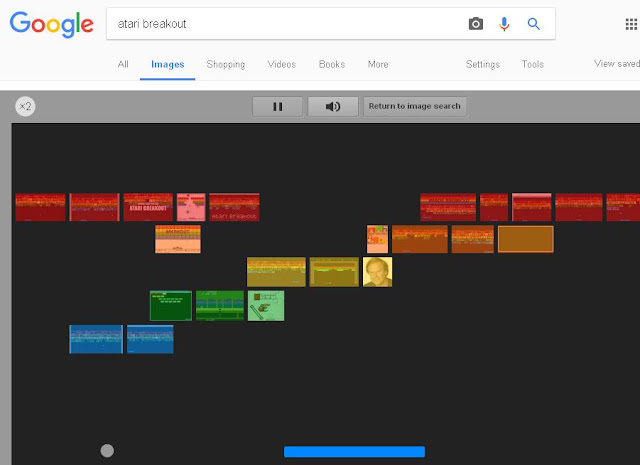
Task: Click the x2 lives indicator
Action: point(25,107)
